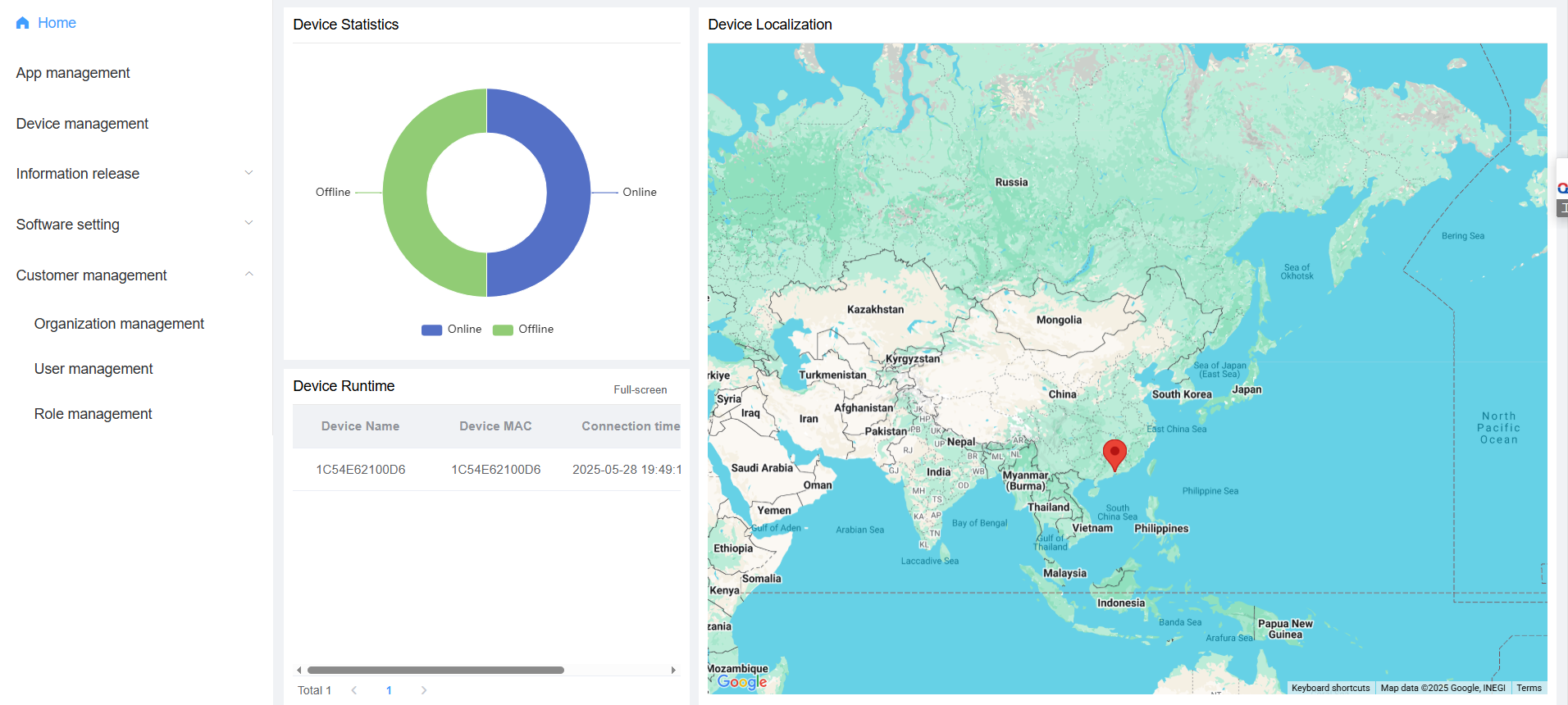The height and width of the screenshot is (705, 1568).
Task: Open Device management page
Action: pyautogui.click(x=82, y=124)
